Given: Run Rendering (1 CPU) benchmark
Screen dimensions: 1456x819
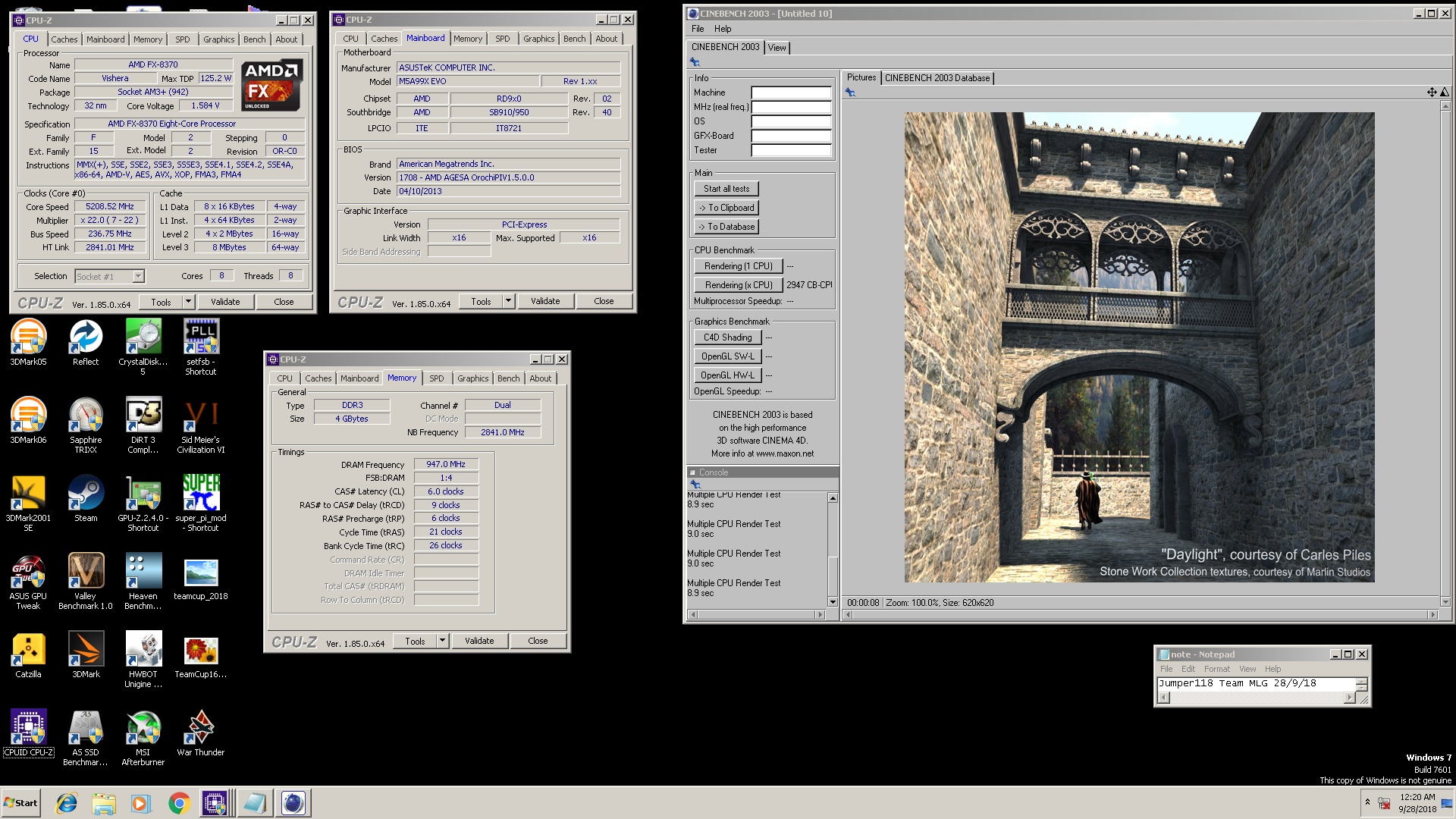Looking at the screenshot, I should point(739,266).
